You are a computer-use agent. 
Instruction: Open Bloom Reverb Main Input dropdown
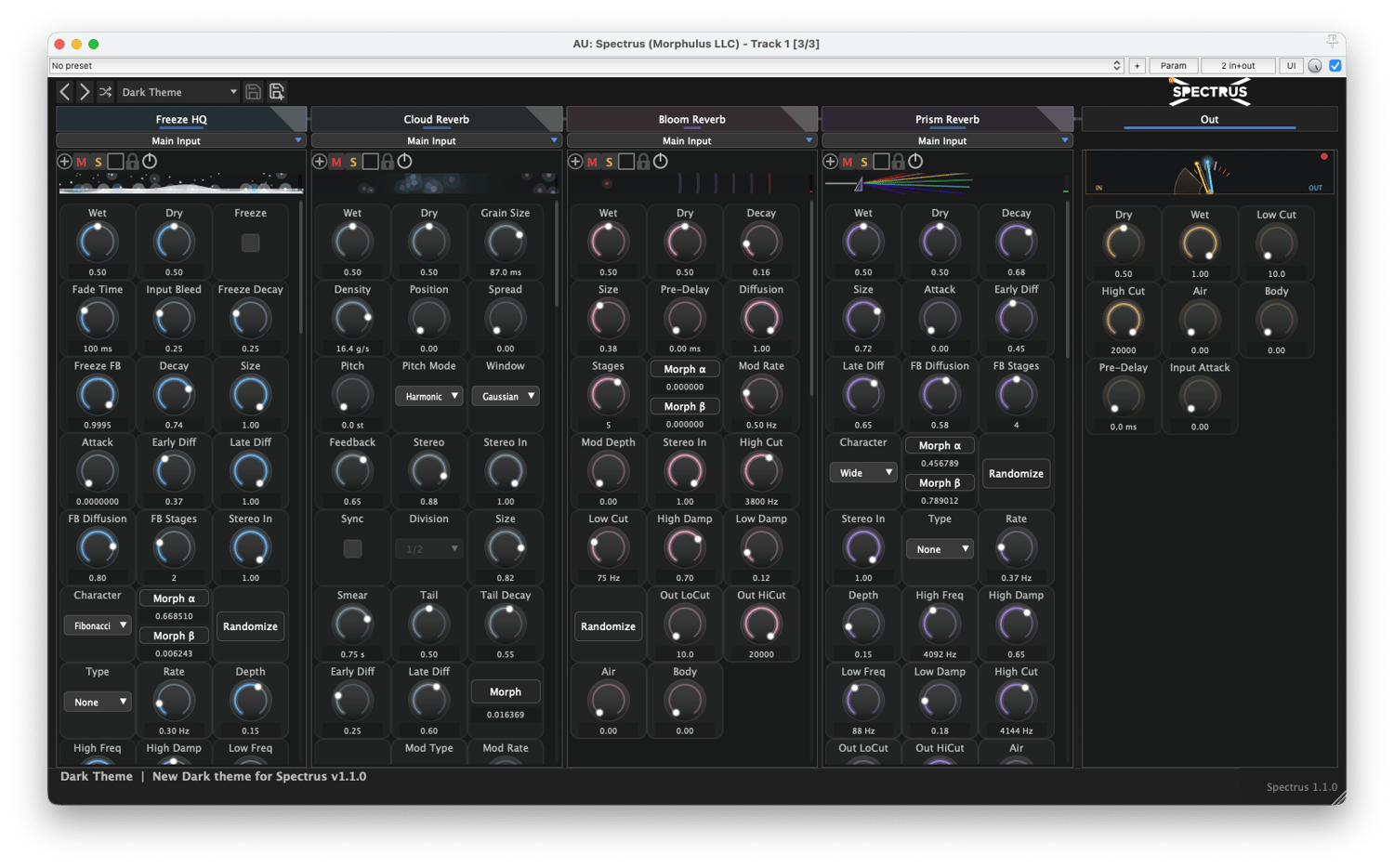pos(691,140)
